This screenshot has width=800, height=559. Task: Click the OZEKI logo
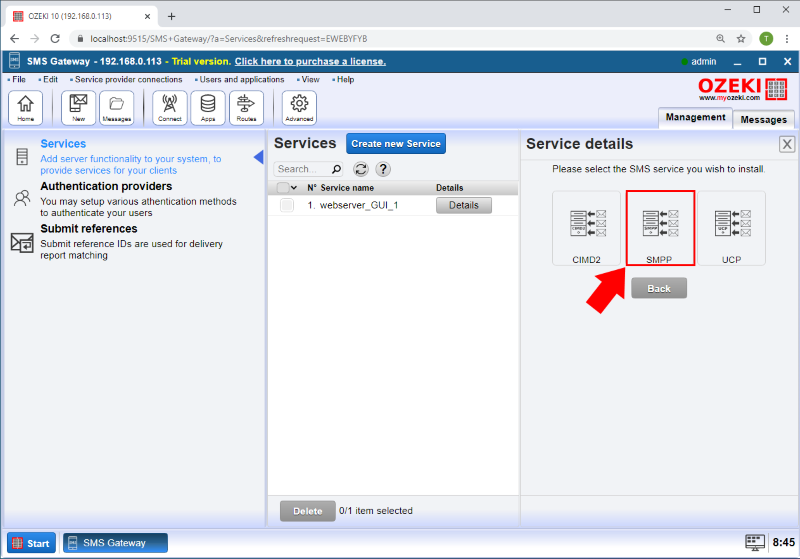(742, 89)
